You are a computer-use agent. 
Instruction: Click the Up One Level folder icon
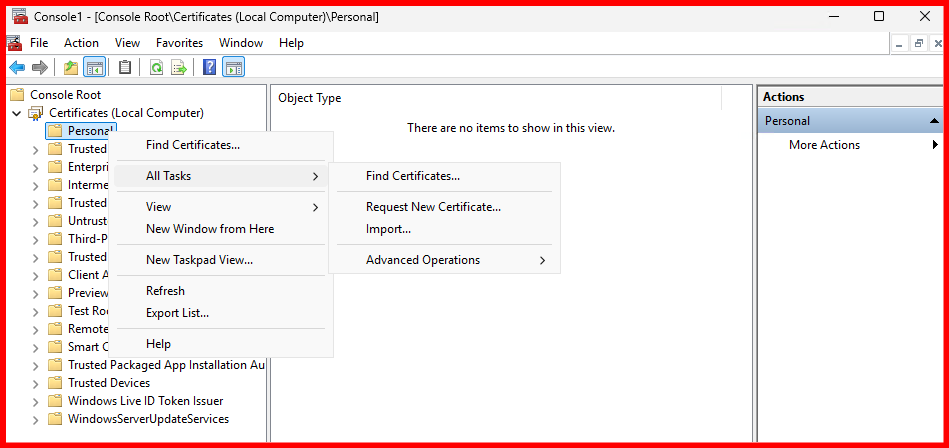(70, 67)
